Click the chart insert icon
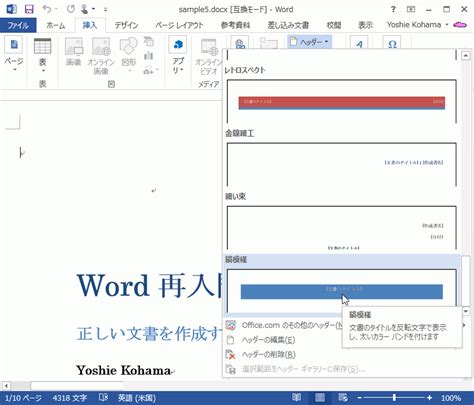 (x=149, y=56)
